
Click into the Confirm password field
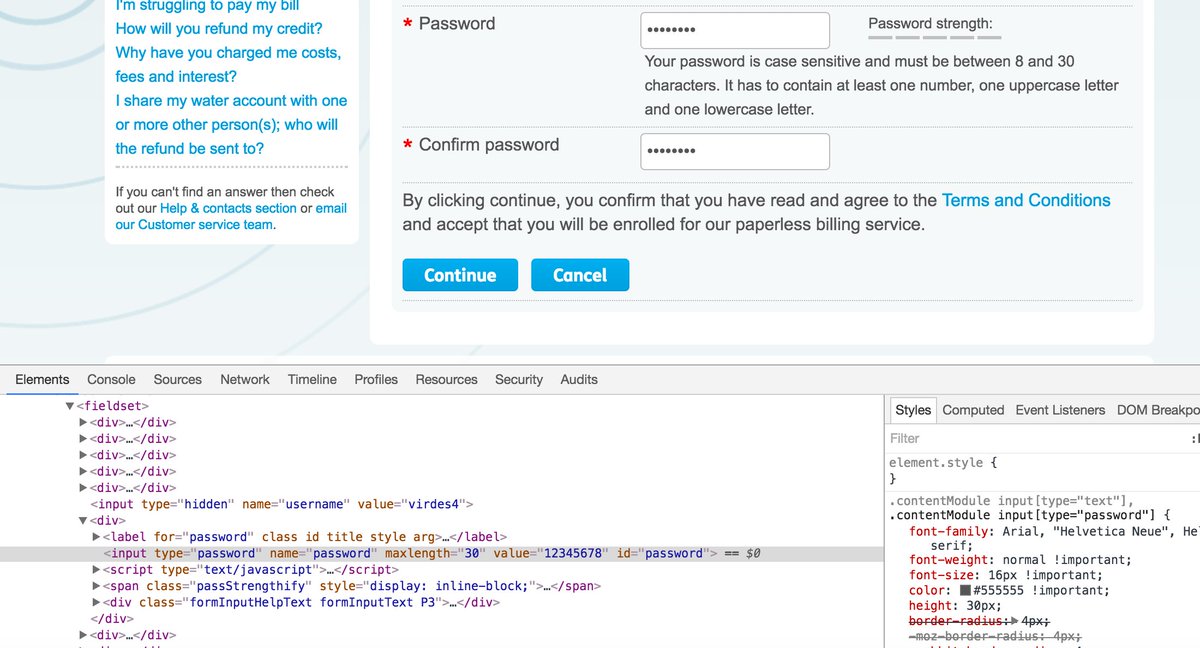735,152
